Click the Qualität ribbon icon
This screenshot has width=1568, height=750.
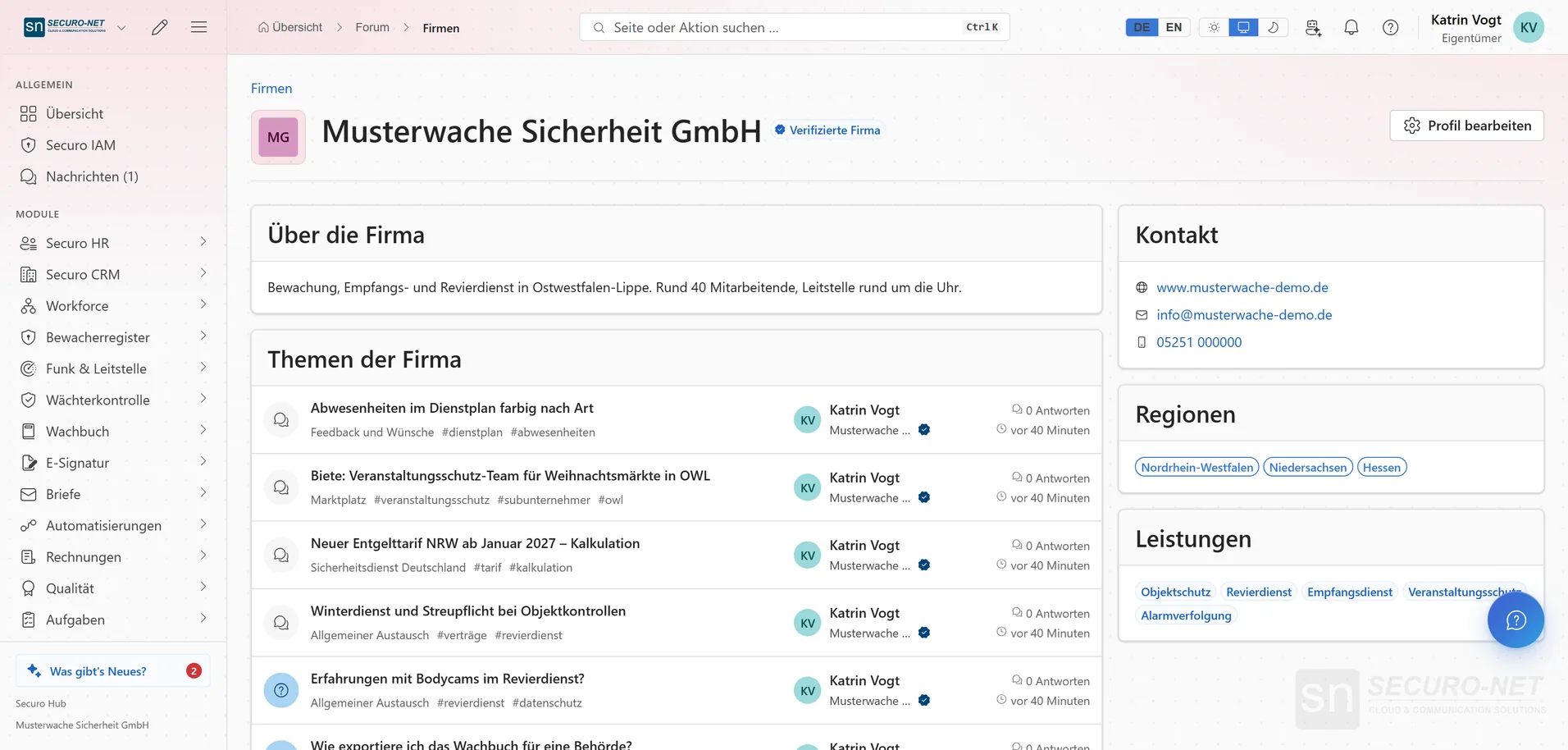29,588
